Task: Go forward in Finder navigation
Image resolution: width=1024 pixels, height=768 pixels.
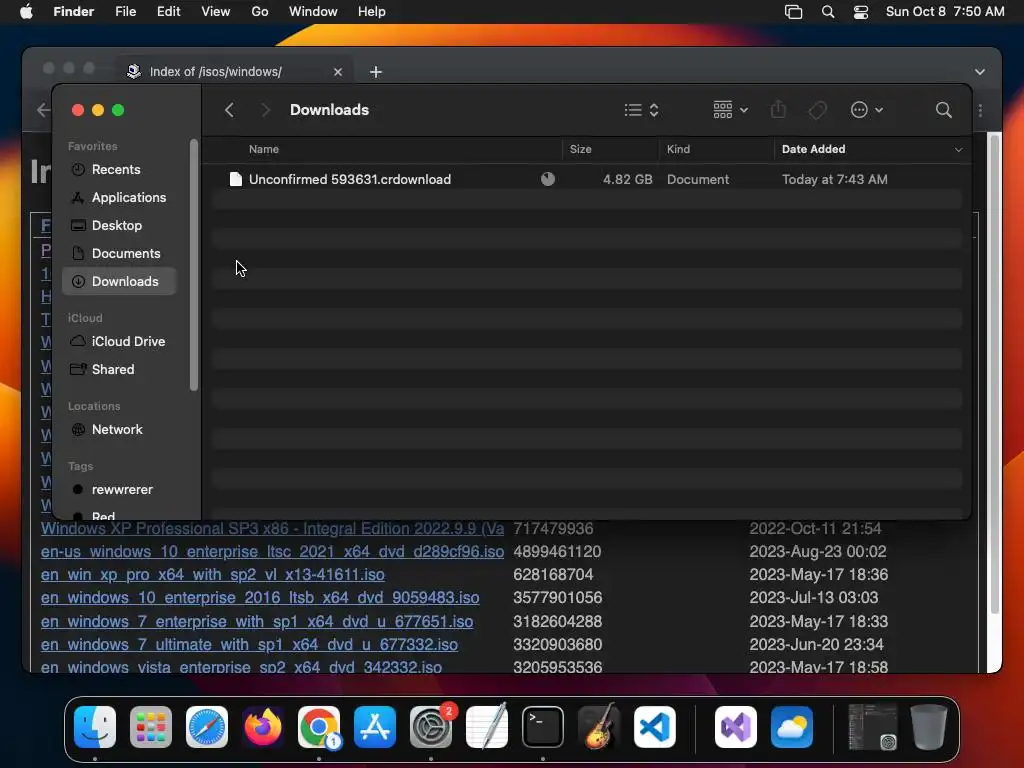Action: [265, 110]
